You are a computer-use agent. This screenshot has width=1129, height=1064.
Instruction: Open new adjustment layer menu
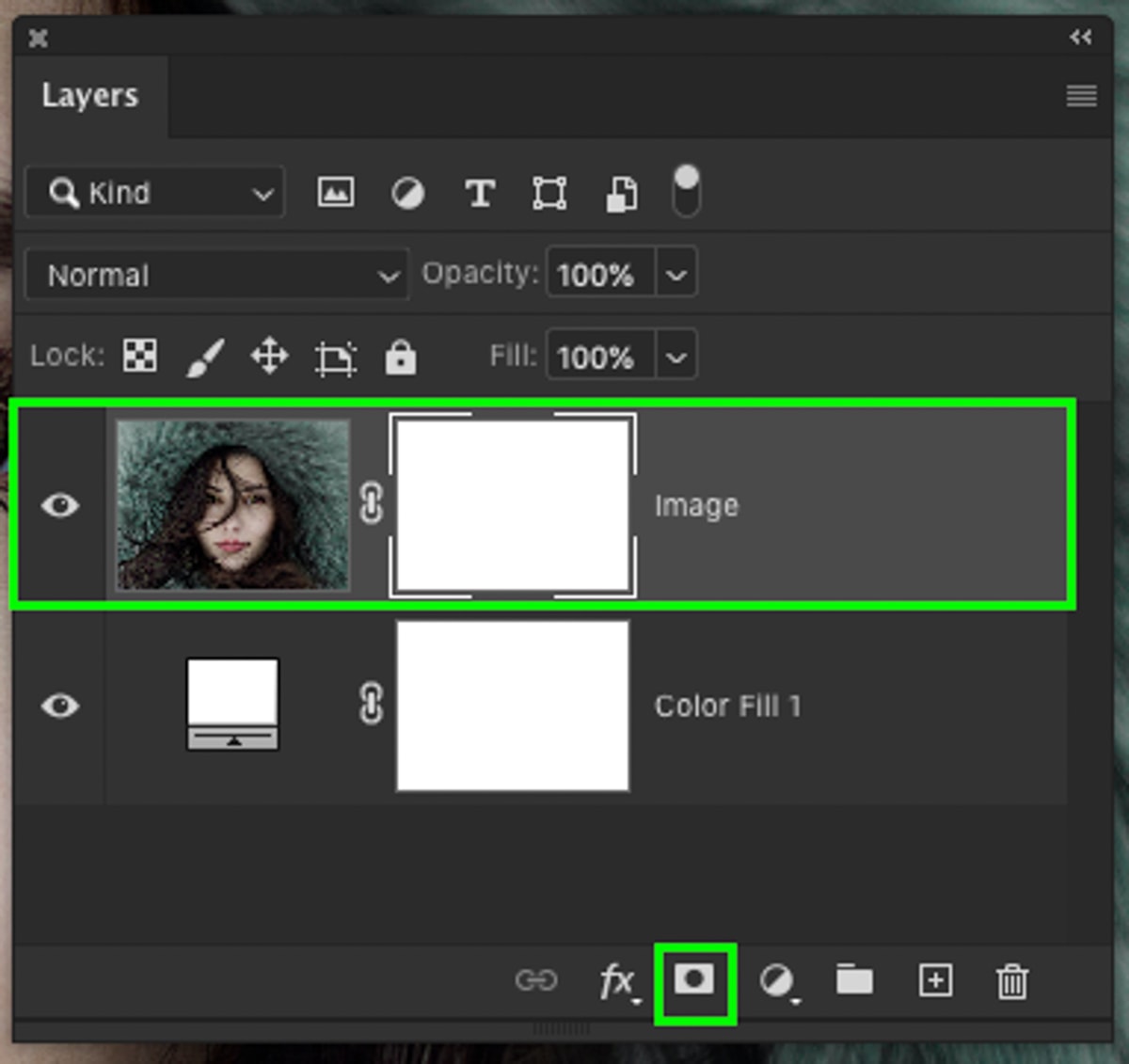(777, 981)
